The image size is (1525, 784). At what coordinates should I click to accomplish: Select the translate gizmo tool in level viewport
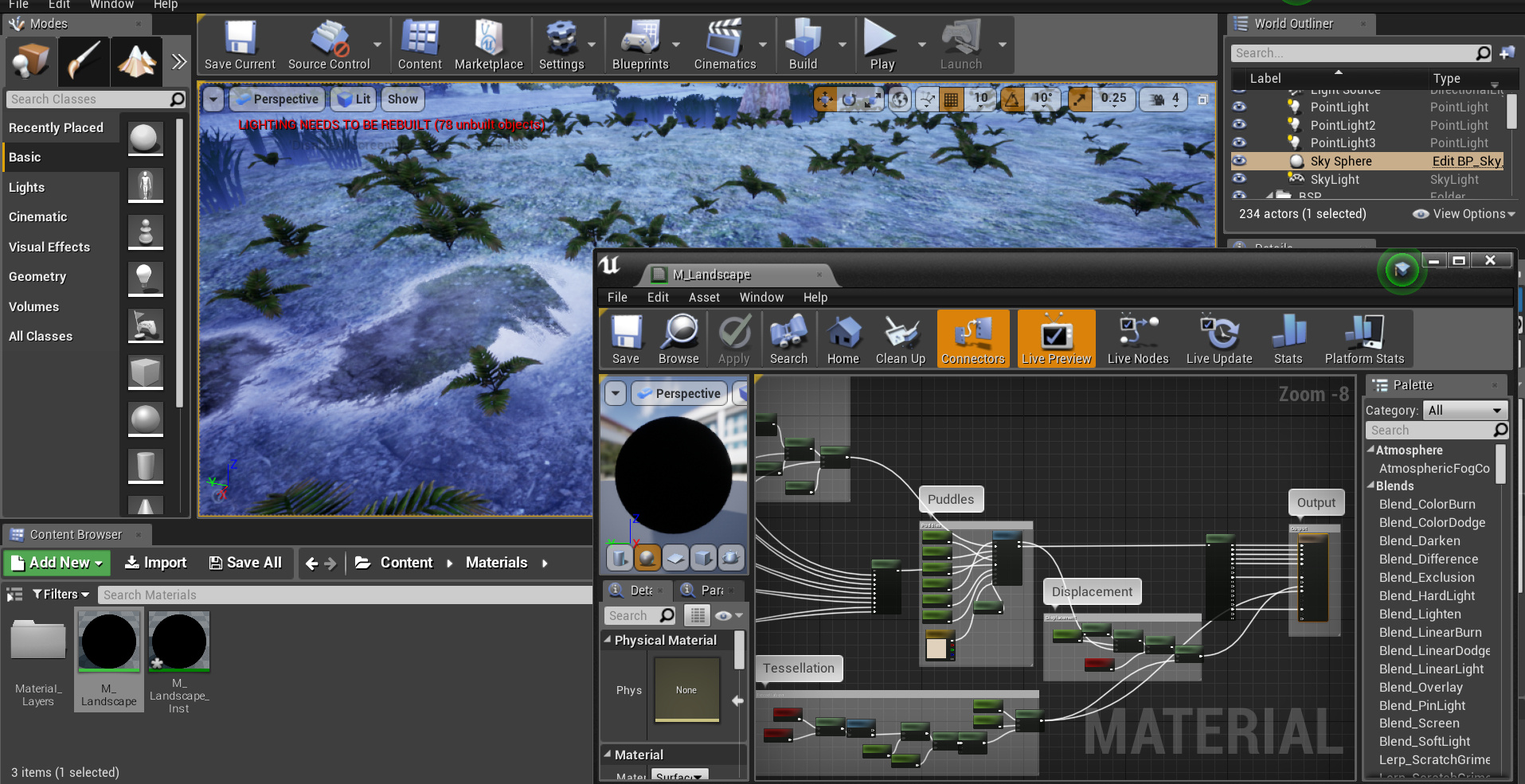(x=825, y=99)
